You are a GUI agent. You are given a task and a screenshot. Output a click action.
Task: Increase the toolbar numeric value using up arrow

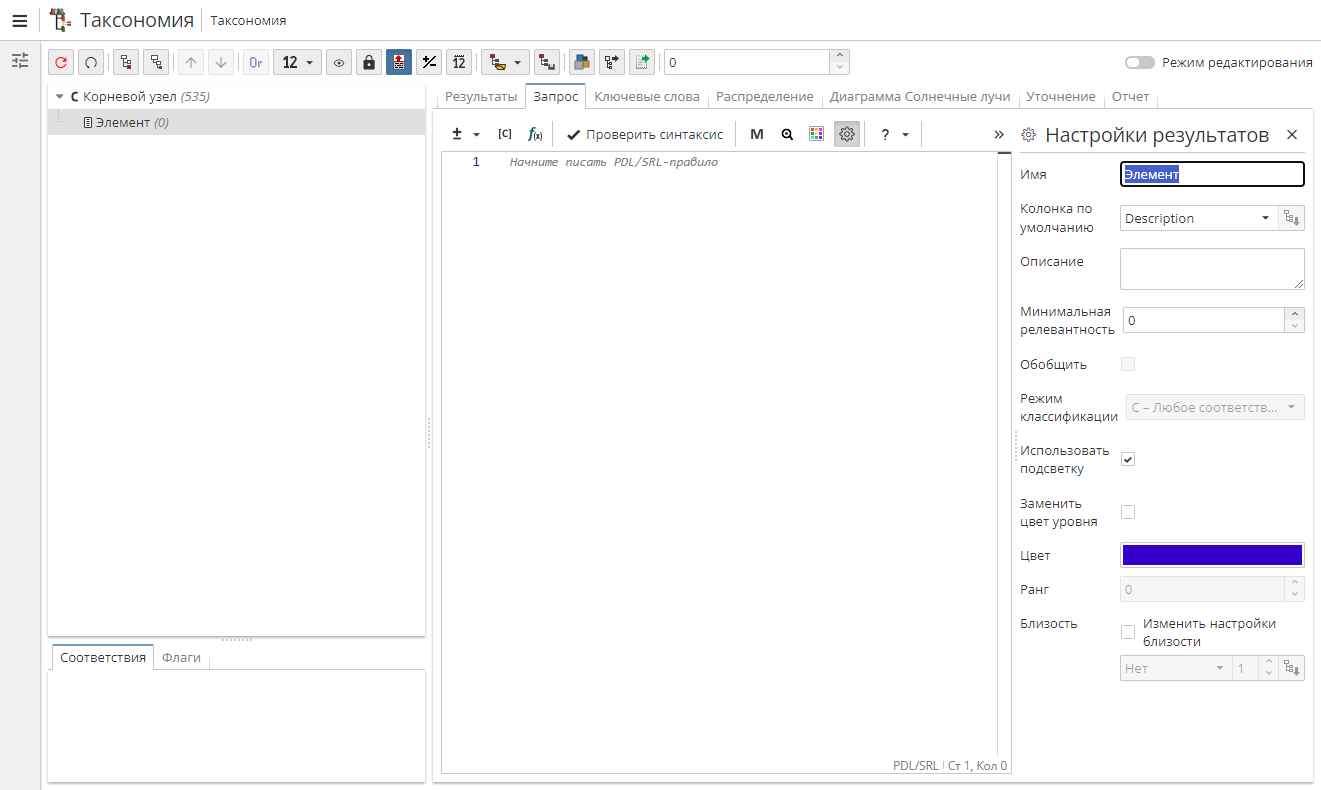coord(840,56)
